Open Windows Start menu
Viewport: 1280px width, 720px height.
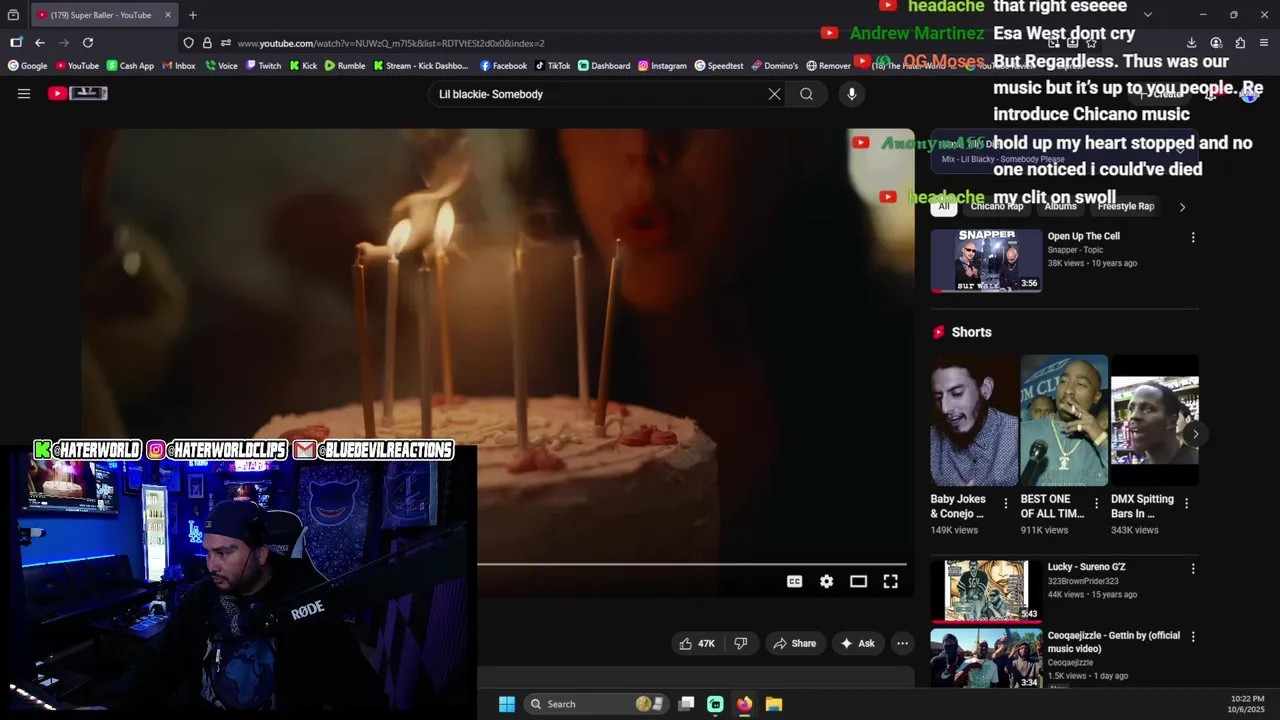tap(507, 704)
